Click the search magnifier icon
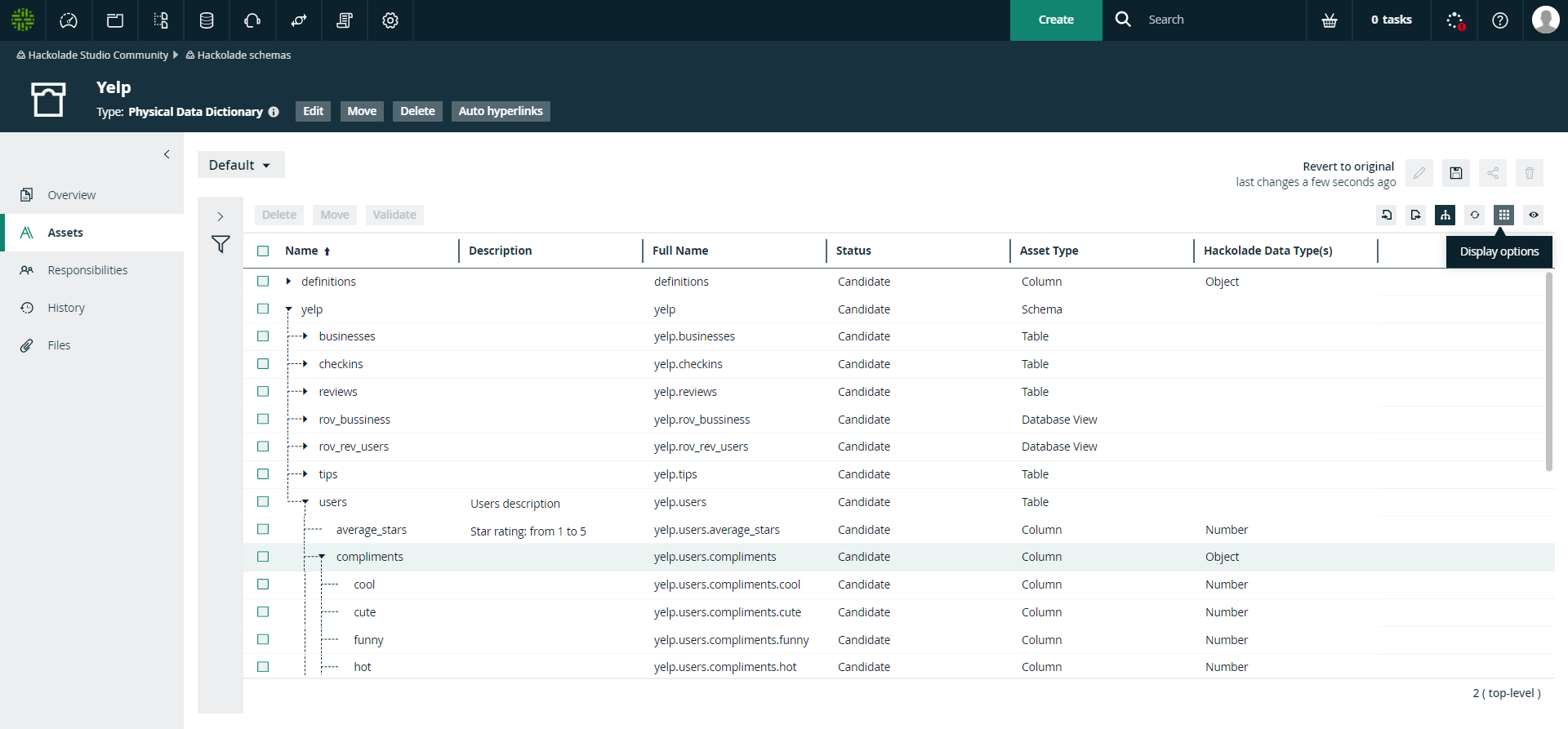 pyautogui.click(x=1123, y=19)
